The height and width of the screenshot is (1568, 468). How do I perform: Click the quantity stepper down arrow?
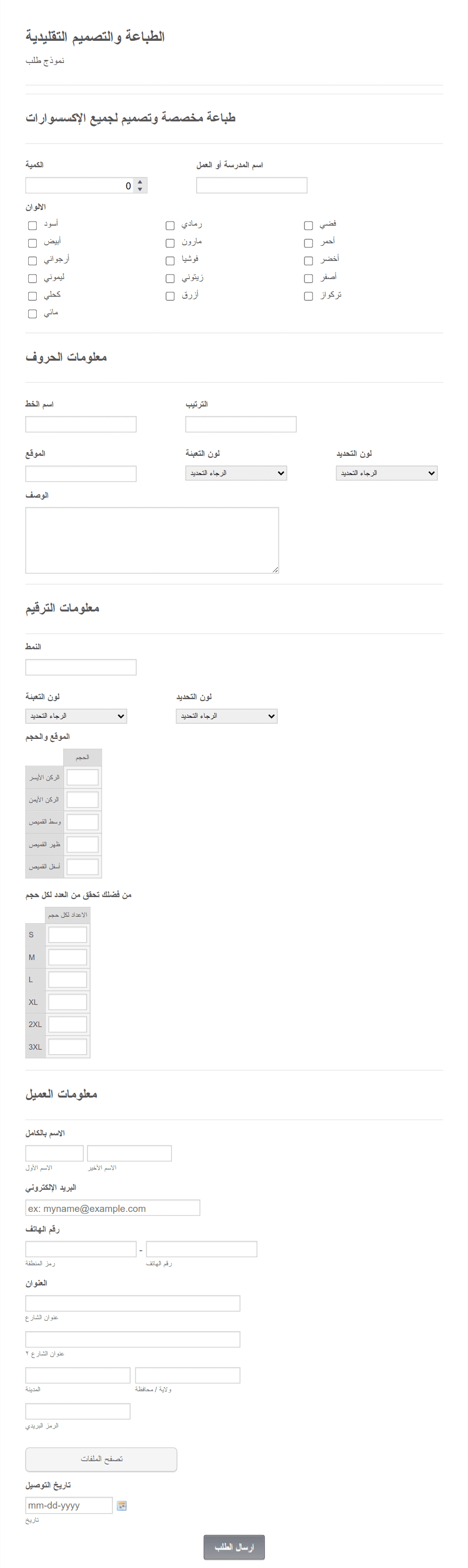pos(140,189)
